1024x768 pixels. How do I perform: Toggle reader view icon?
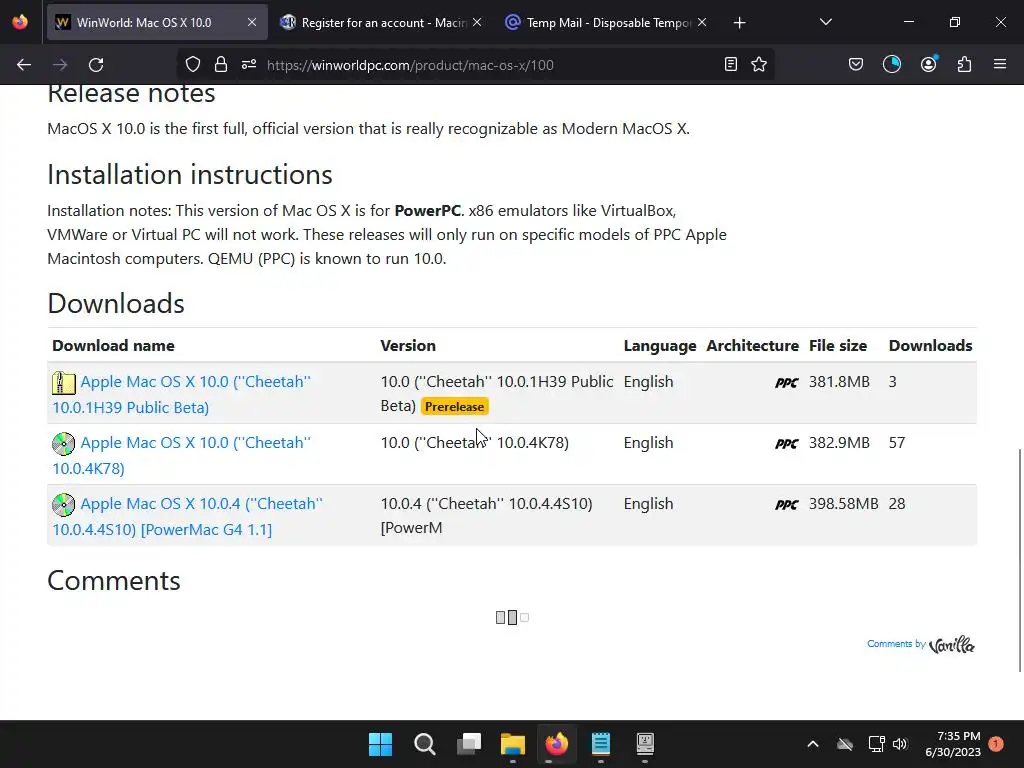(x=731, y=64)
